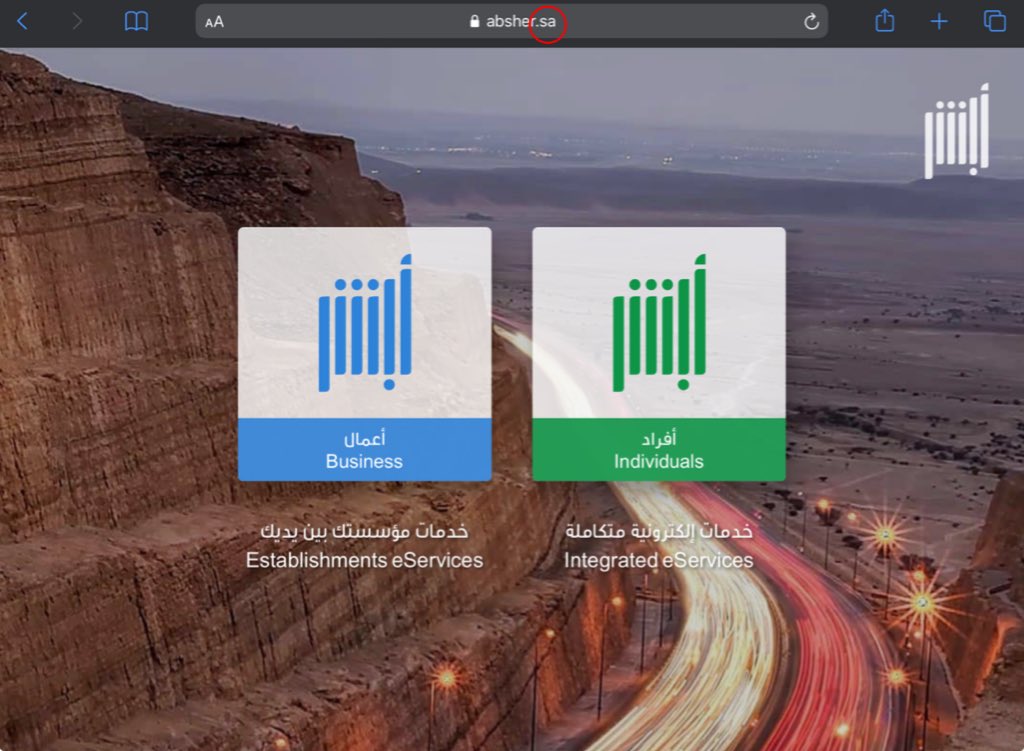Open the AA reader and text size menu
The height and width of the screenshot is (751, 1024).
[x=214, y=22]
